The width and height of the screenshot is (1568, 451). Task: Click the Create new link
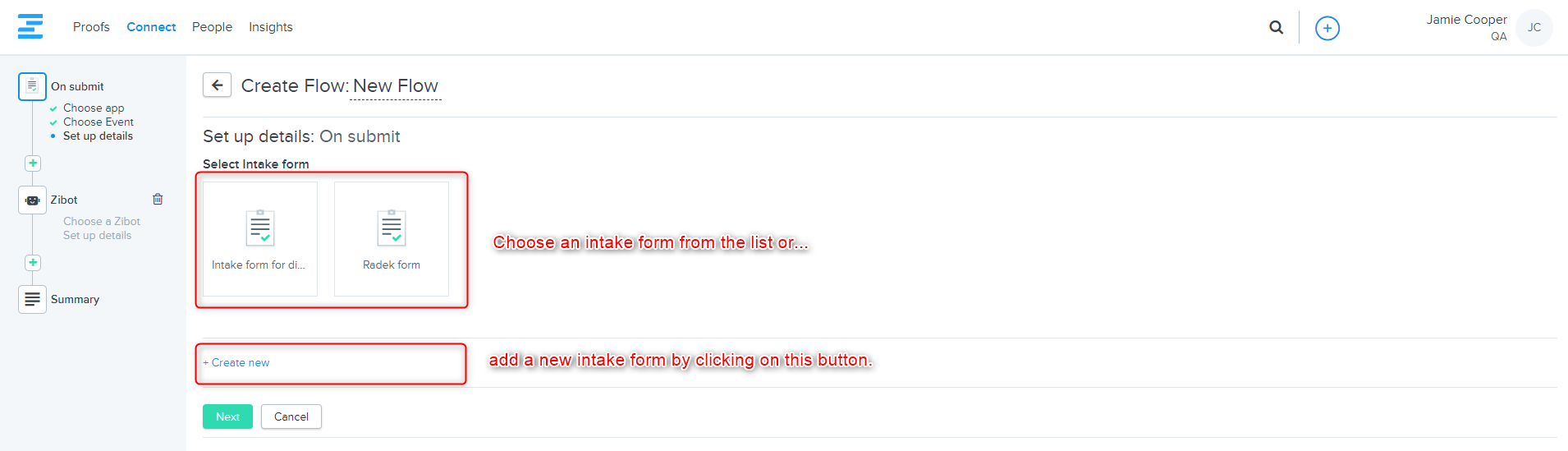pos(237,362)
